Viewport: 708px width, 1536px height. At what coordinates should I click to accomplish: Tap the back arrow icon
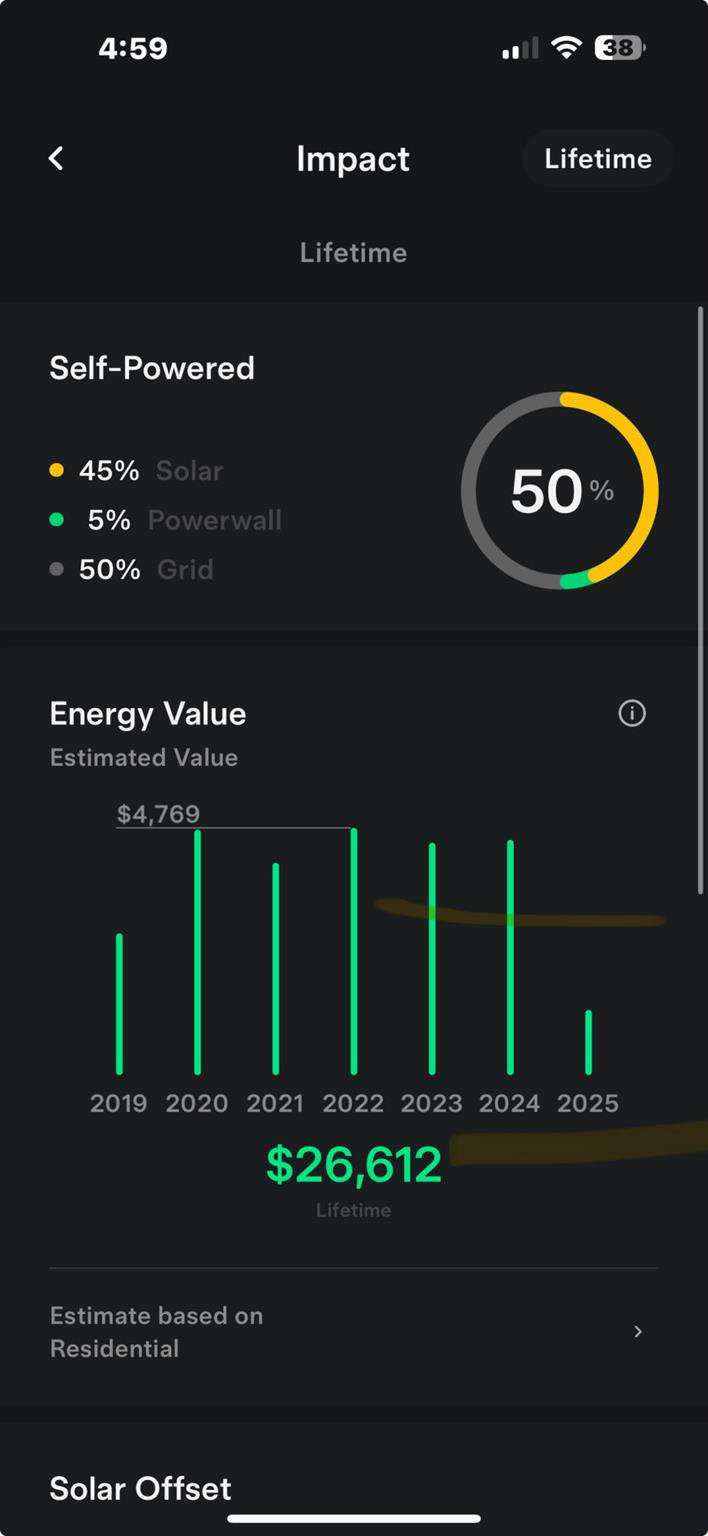tap(56, 158)
